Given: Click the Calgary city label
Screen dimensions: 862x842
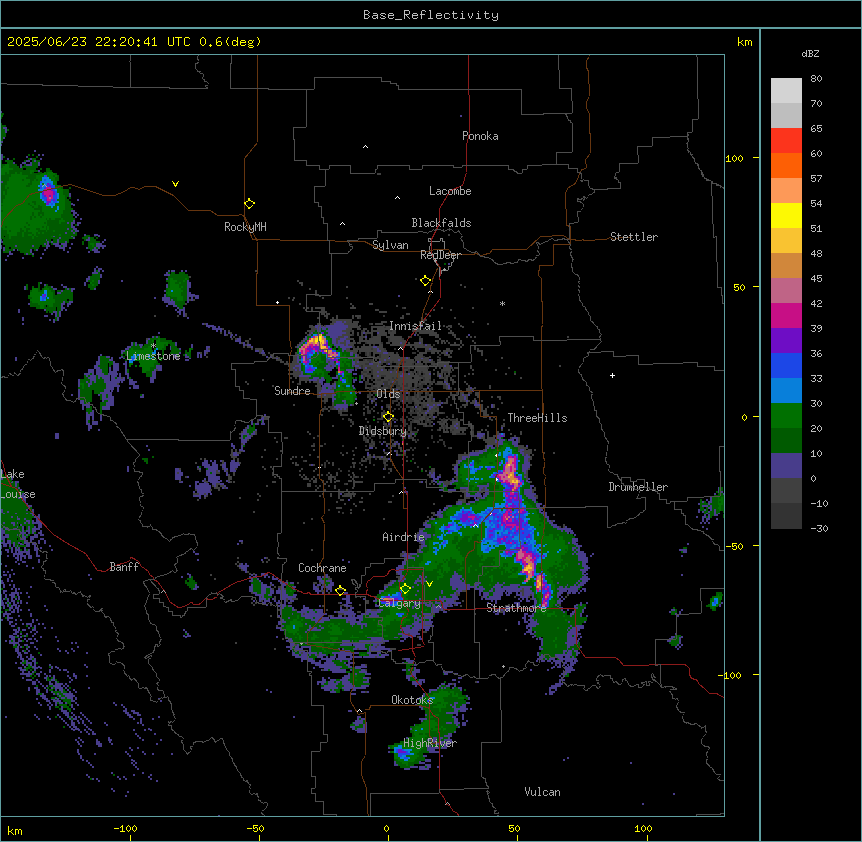Looking at the screenshot, I should coord(400,603).
